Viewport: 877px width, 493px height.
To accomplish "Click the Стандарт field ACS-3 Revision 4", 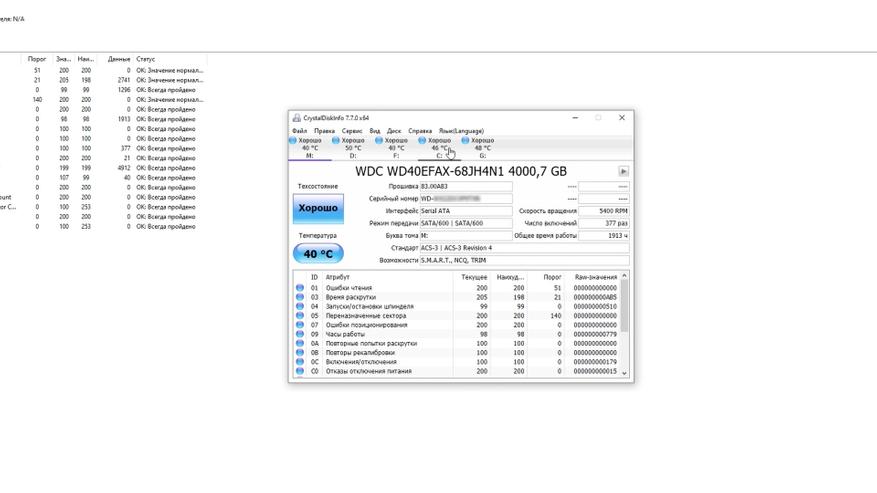I will click(525, 248).
